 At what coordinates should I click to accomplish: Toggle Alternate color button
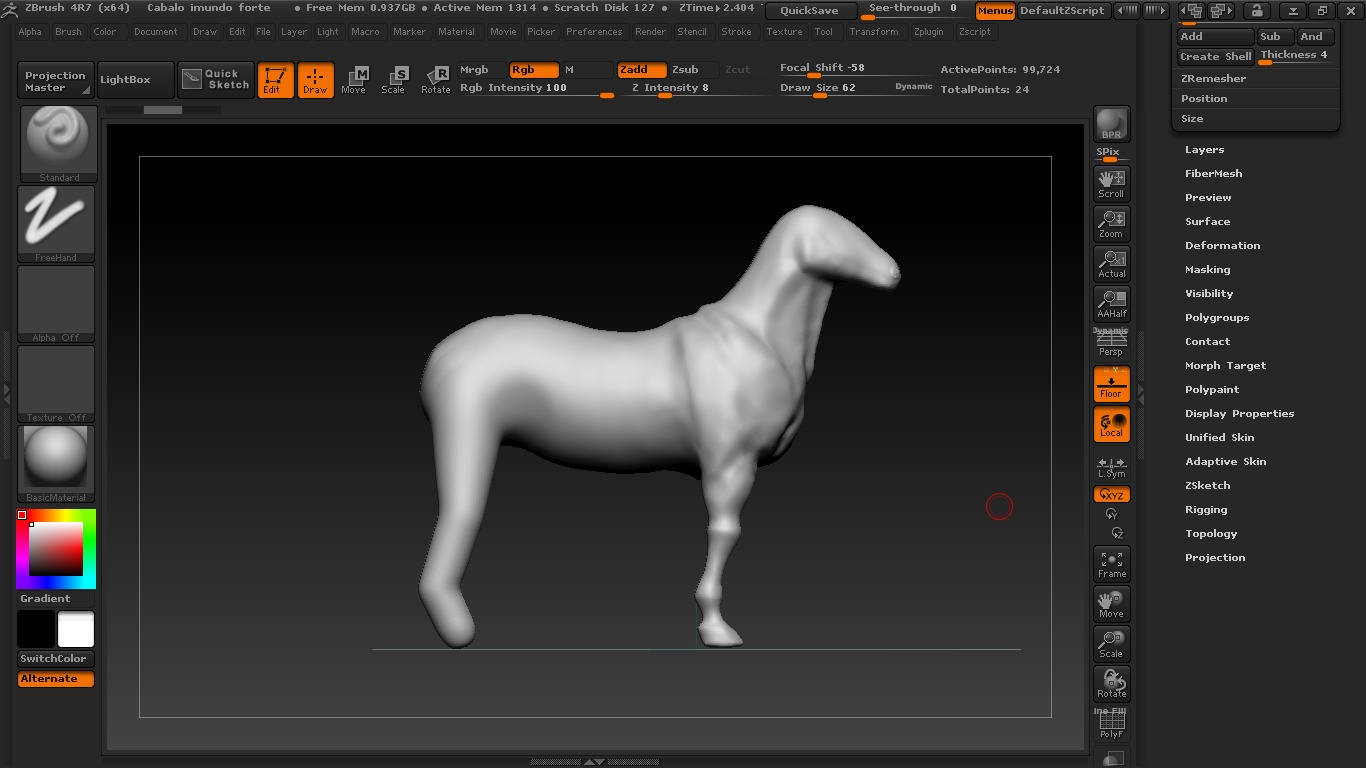56,679
